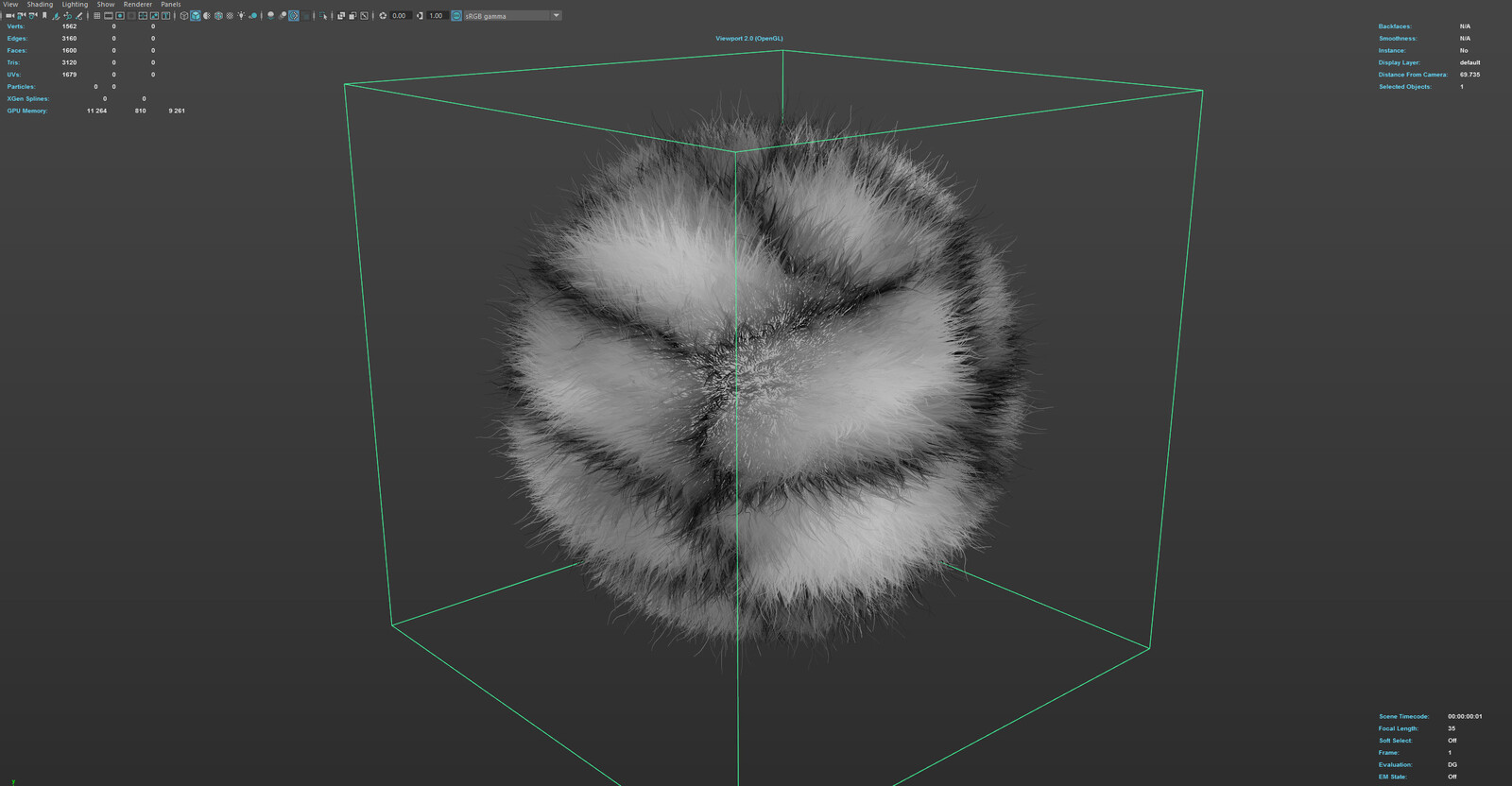The height and width of the screenshot is (786, 1512).
Task: Click the Bookmarks icon
Action: 44,15
